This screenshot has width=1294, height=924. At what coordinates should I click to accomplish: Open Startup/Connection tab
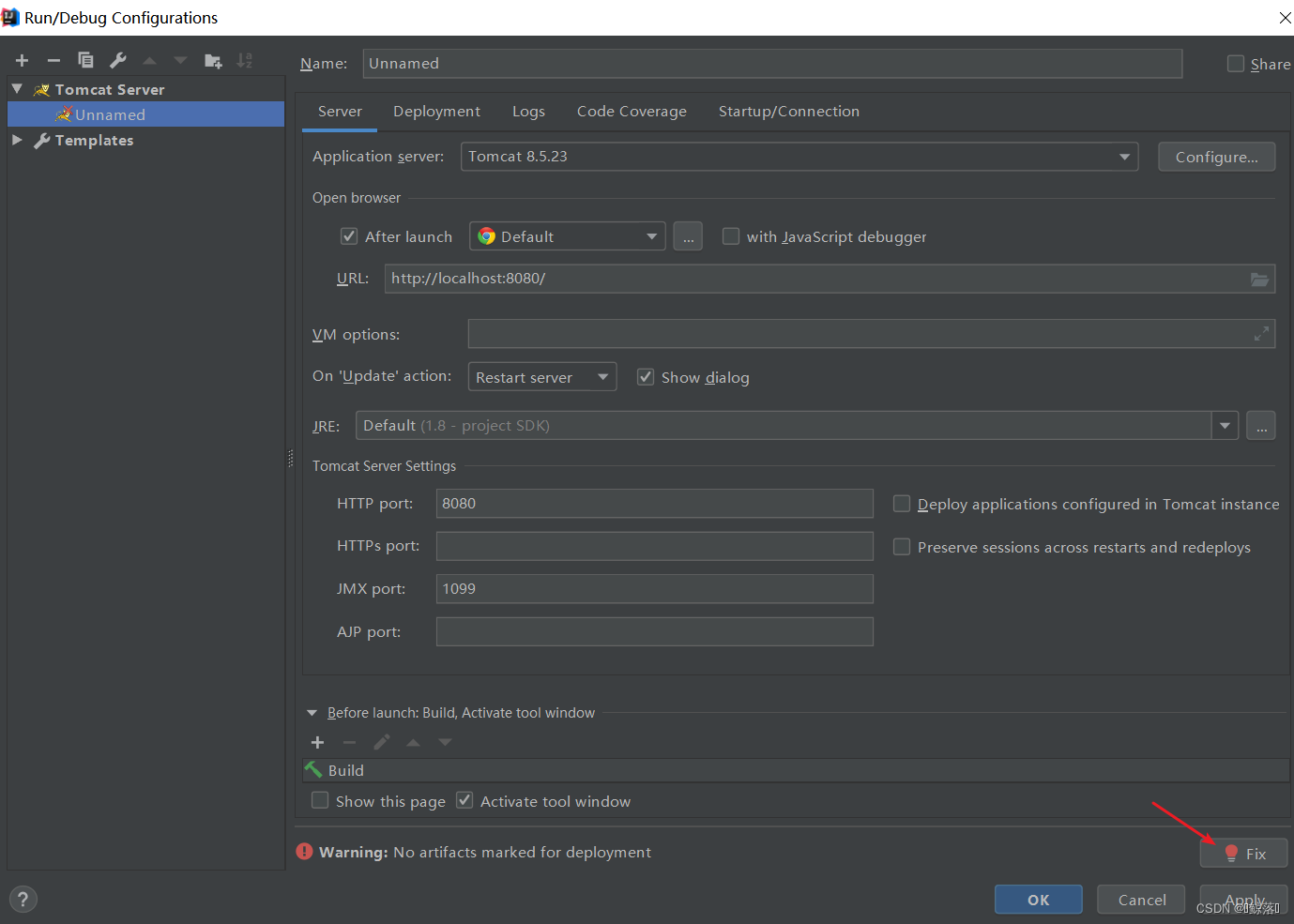(789, 112)
